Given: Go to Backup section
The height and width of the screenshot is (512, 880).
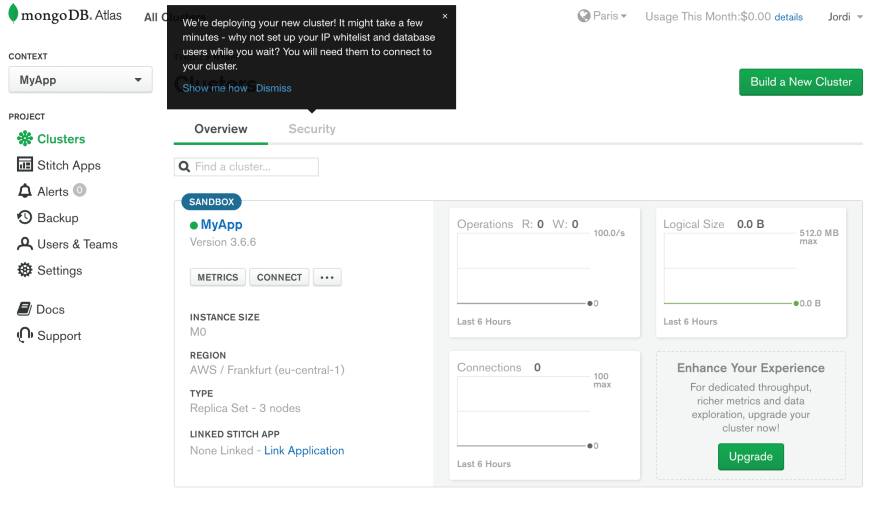Looking at the screenshot, I should click(58, 218).
